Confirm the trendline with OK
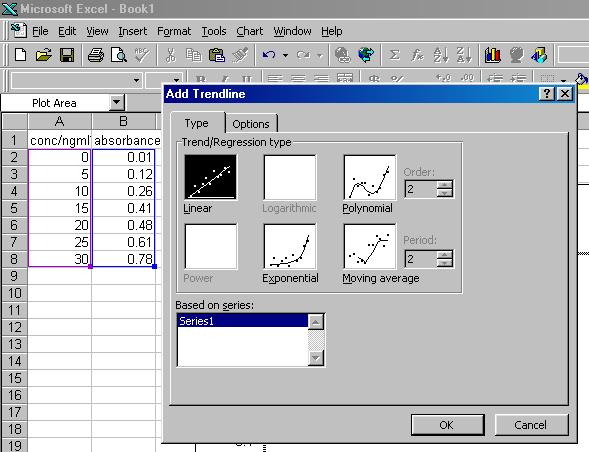Viewport: 589px width, 452px height. pyautogui.click(x=447, y=425)
